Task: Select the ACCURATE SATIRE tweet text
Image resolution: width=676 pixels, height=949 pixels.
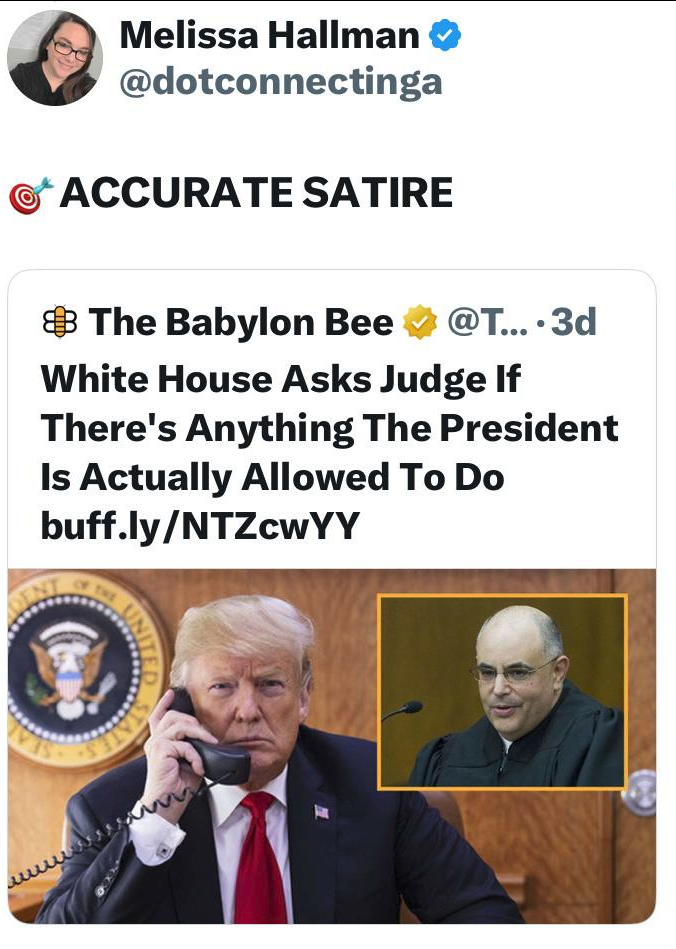Action: (256, 193)
